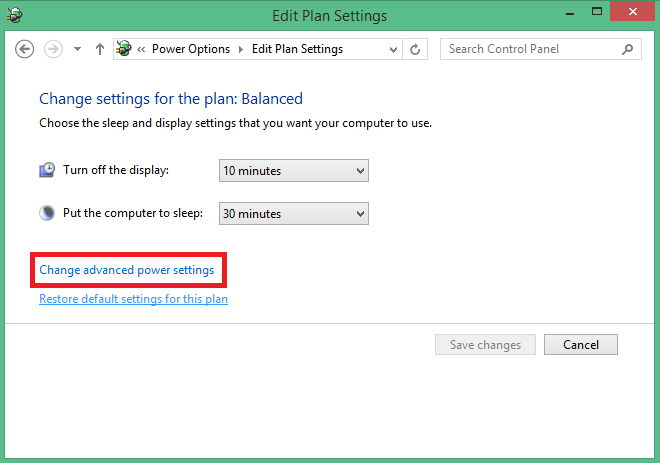Expand the address bar history dropdown
The height and width of the screenshot is (463, 660).
pos(391,49)
